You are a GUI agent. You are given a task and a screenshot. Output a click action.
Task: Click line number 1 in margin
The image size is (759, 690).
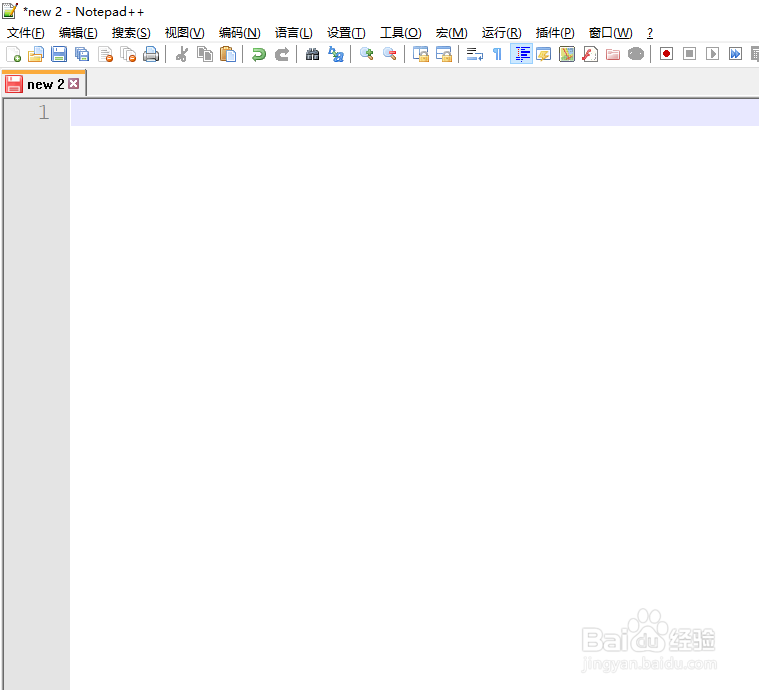click(44, 112)
